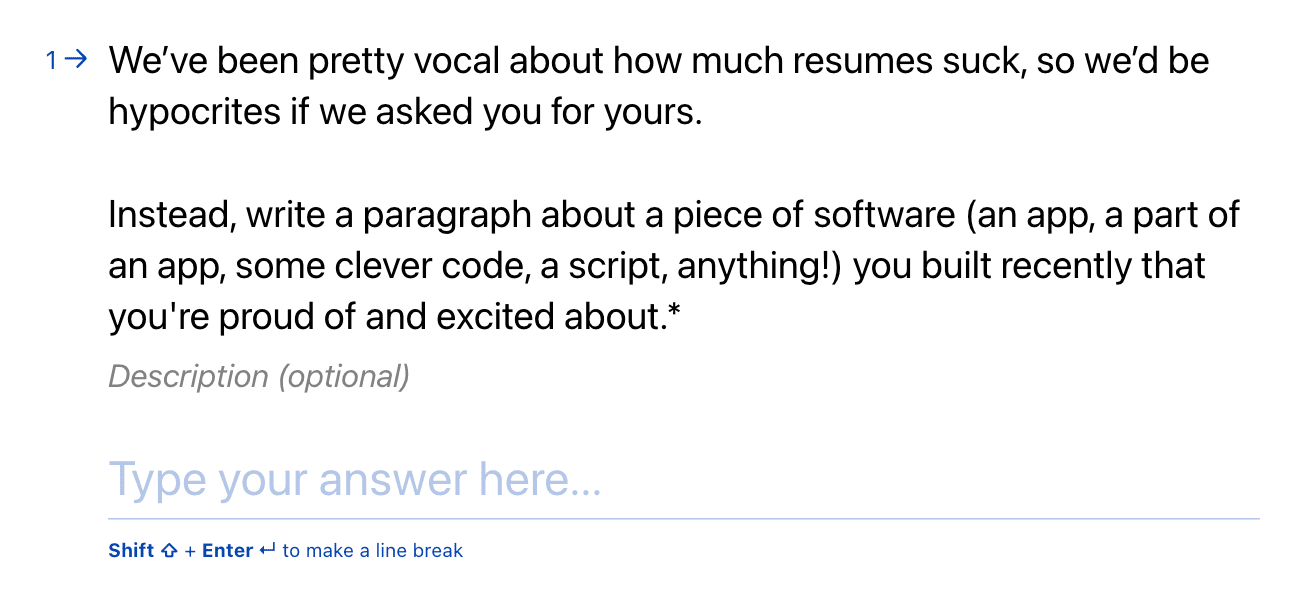Screen dimensions: 1292x612
Task: Click the return-arrow glyph after Enter
Action: pos(267,550)
